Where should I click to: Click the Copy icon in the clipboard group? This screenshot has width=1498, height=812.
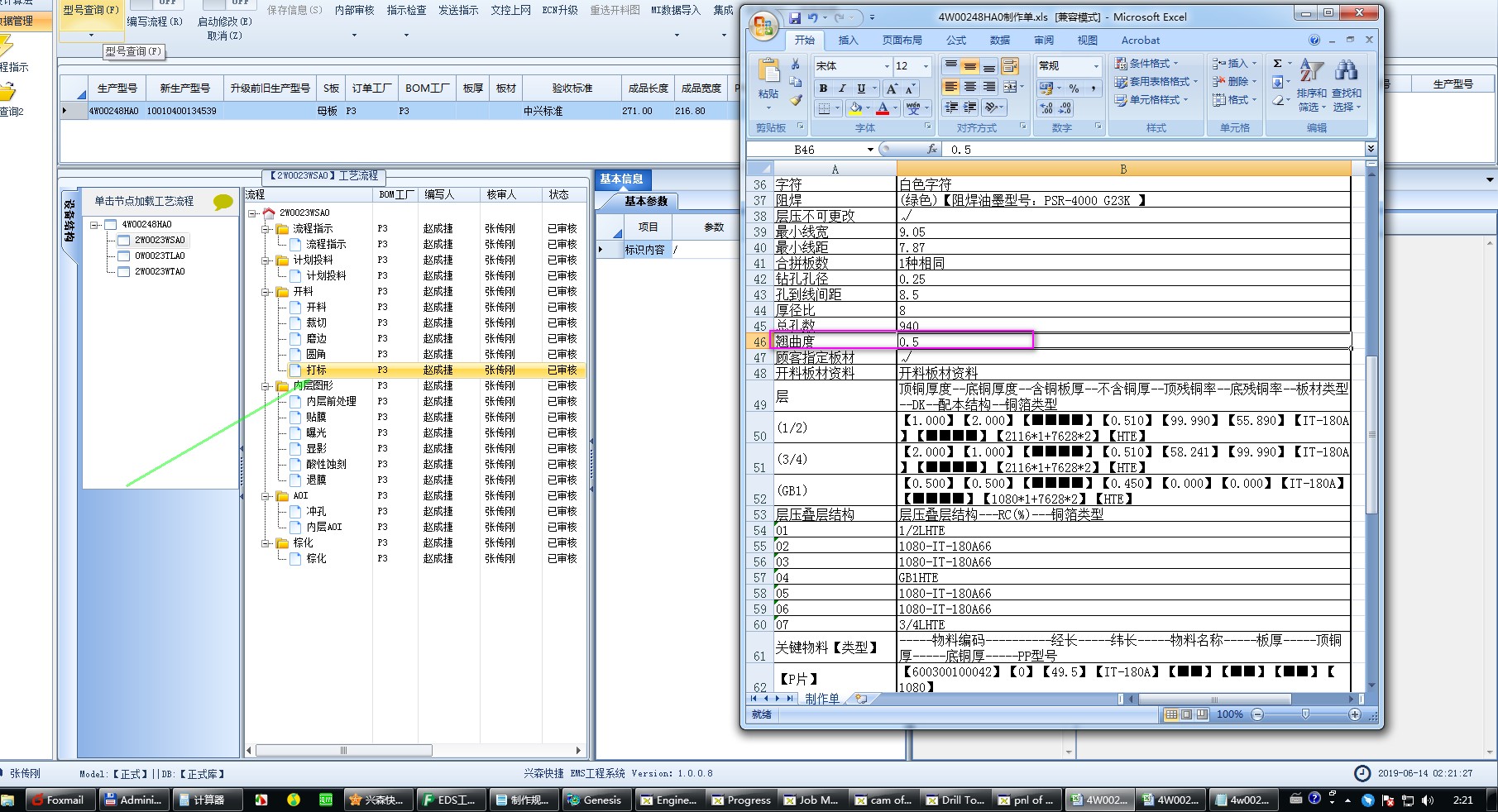[796, 83]
